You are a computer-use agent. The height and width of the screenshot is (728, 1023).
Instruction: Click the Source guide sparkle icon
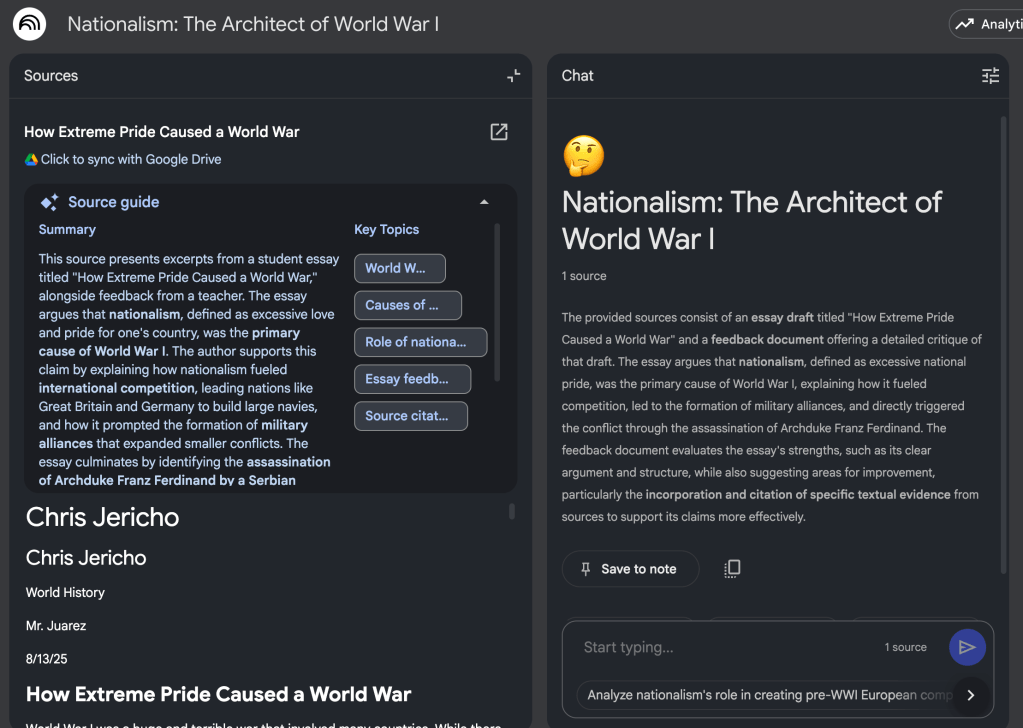[x=49, y=202]
